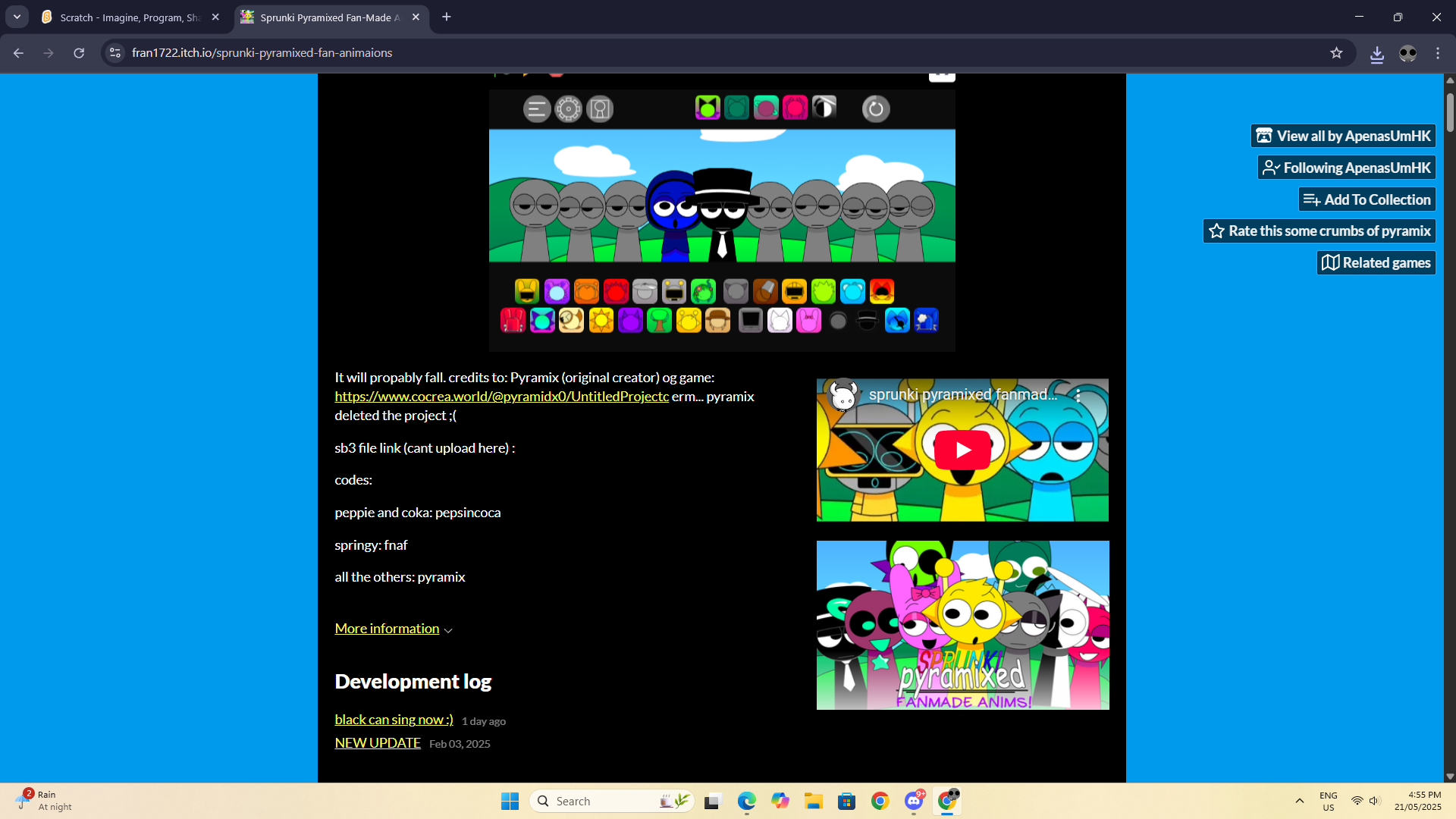The image size is (1456, 819).
Task: Pick the red car character icon
Action: click(x=513, y=321)
